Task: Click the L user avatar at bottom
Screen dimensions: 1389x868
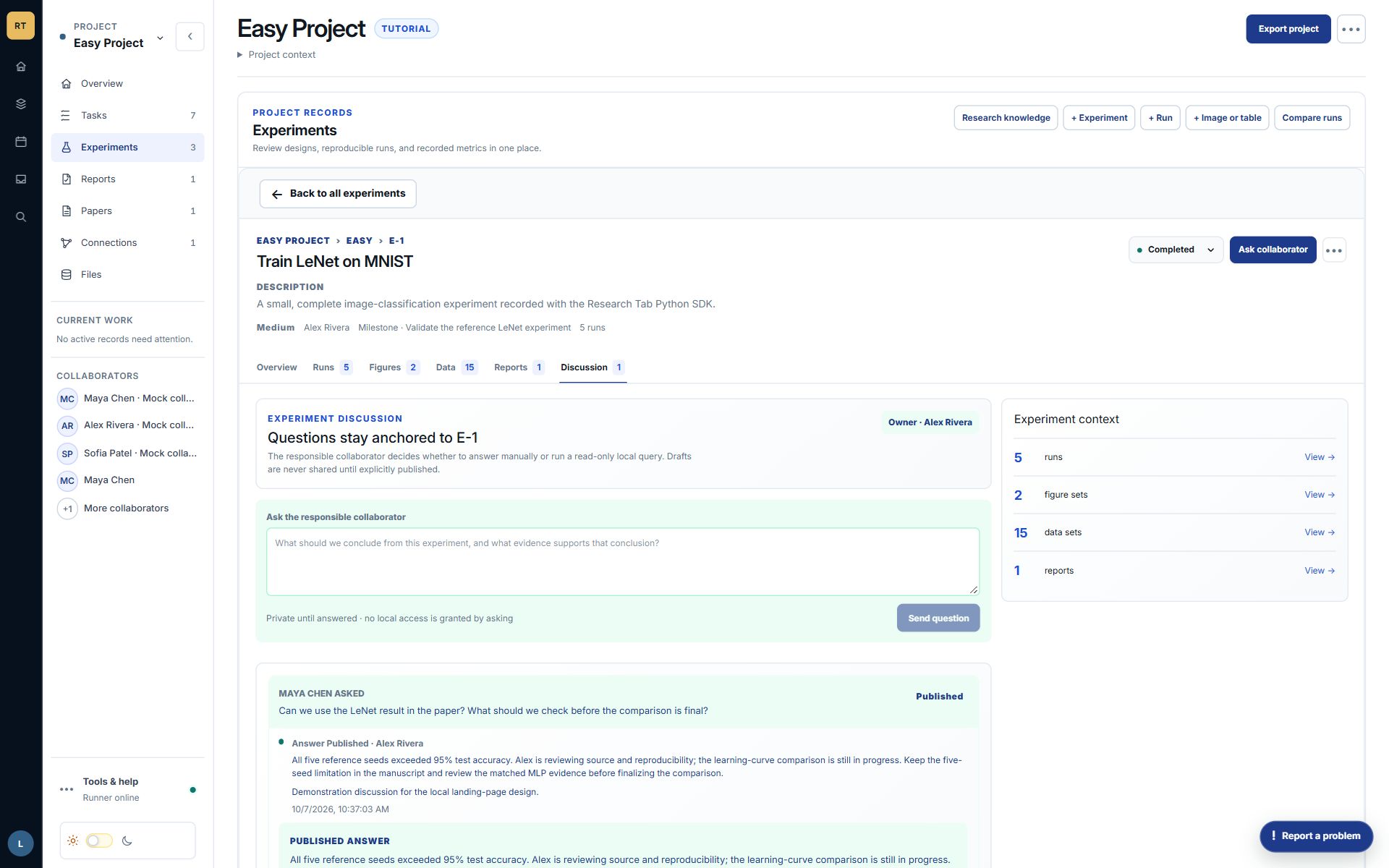Action: point(20,843)
